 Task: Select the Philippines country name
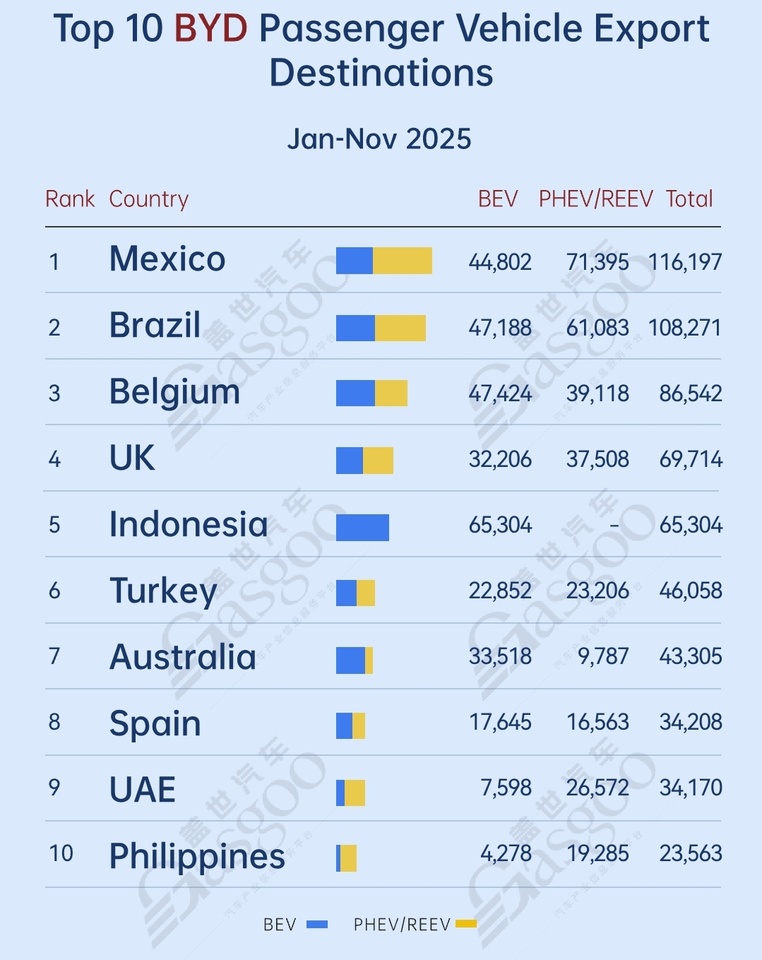pyautogui.click(x=197, y=856)
